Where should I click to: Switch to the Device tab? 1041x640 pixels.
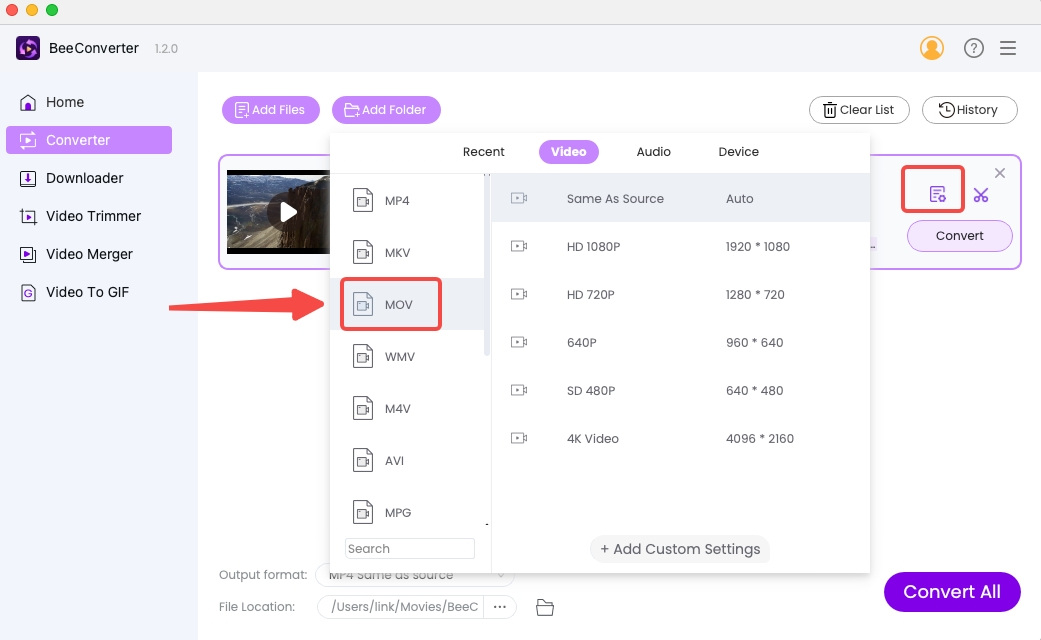click(x=738, y=152)
